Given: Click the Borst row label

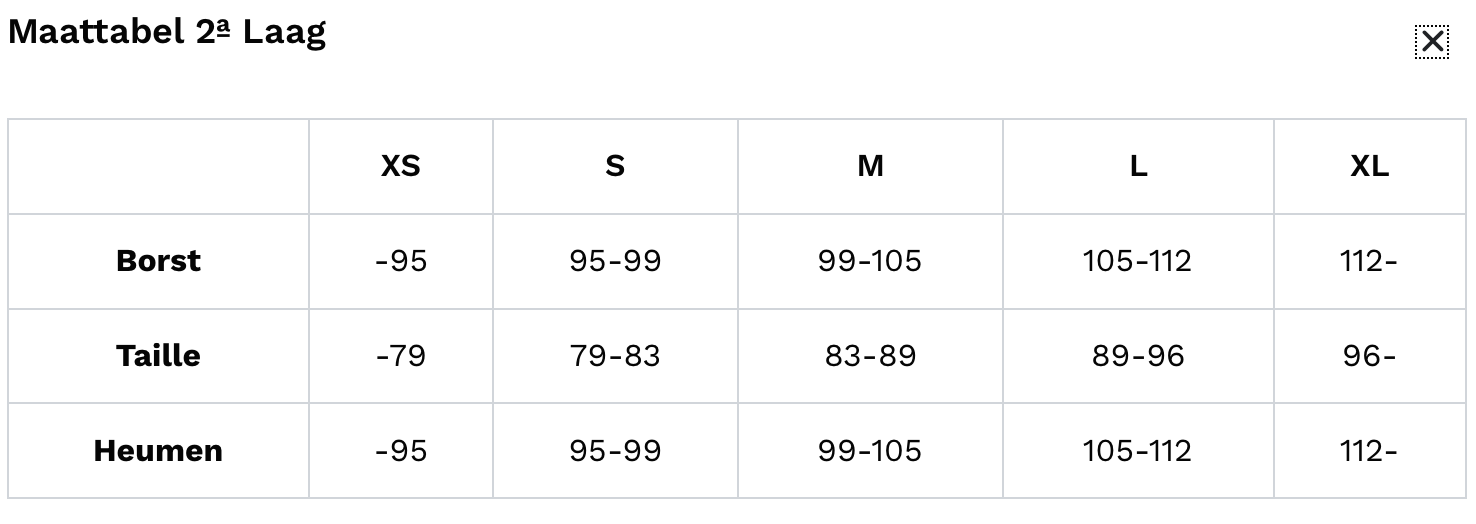Looking at the screenshot, I should (158, 261).
